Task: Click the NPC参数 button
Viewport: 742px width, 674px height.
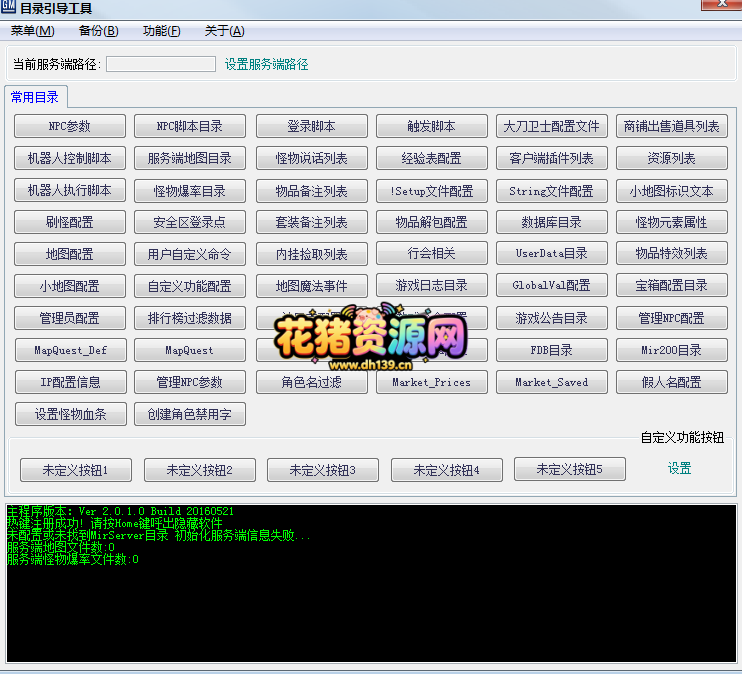Action: 70,126
